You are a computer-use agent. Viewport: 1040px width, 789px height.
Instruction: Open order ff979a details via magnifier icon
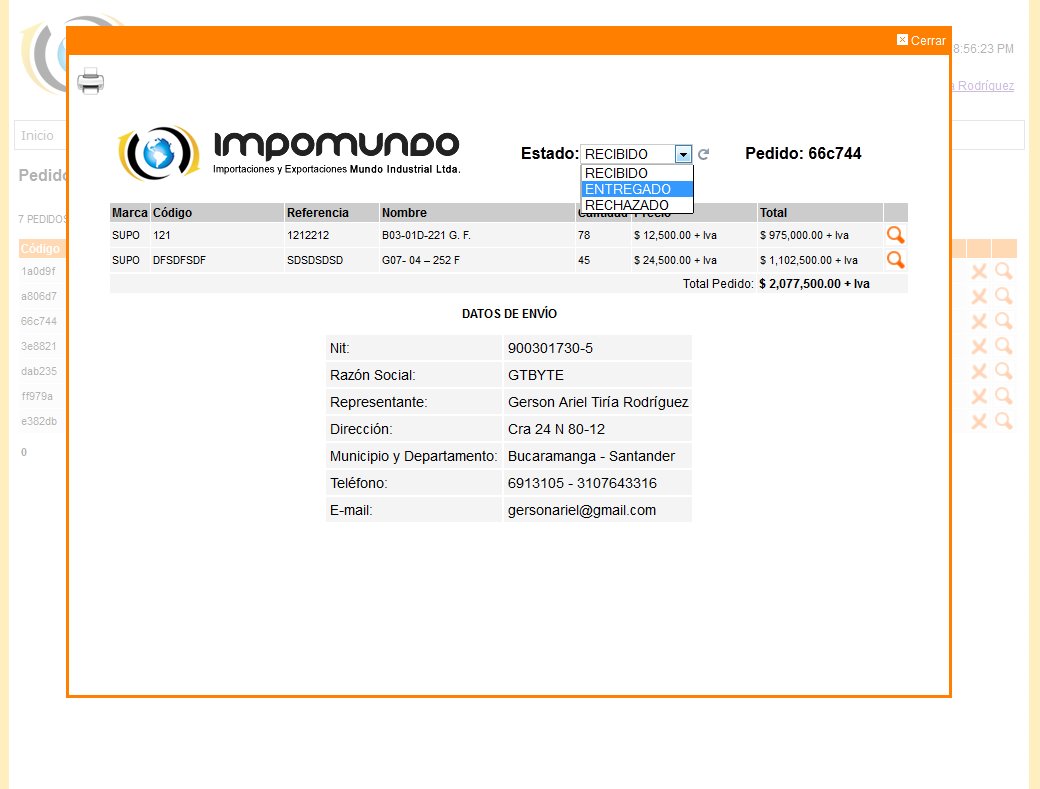[1003, 396]
